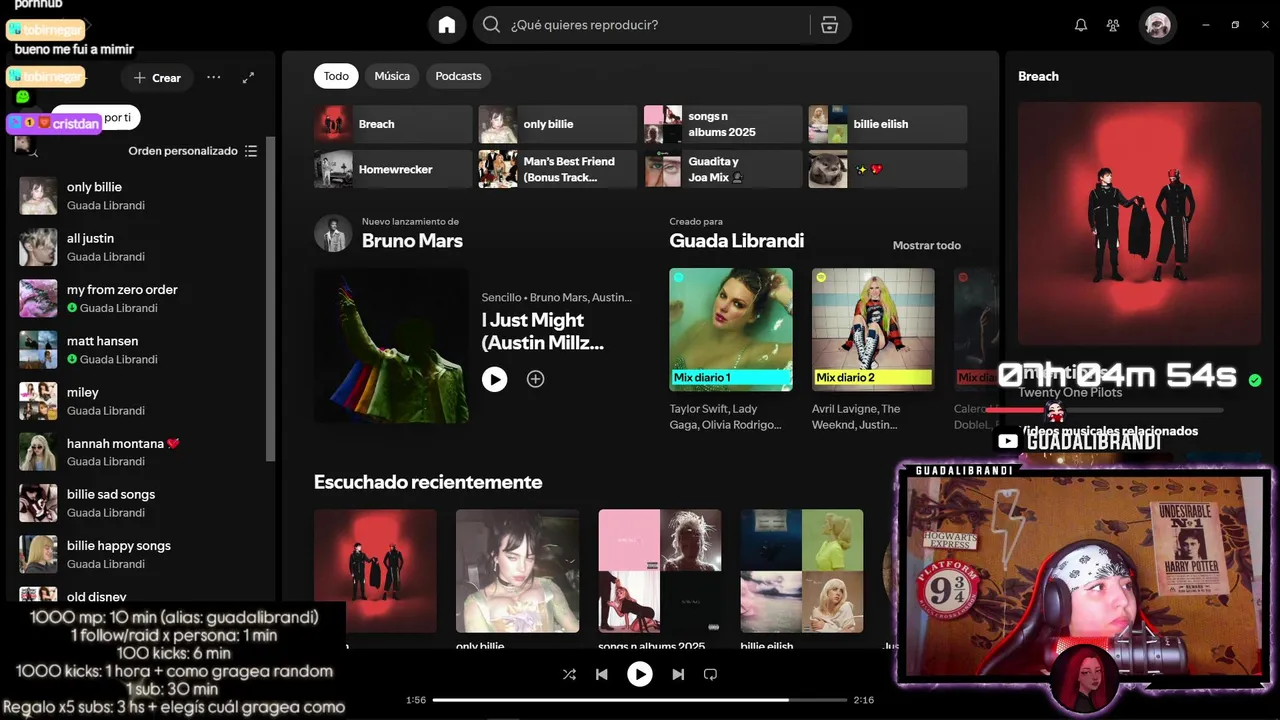This screenshot has height=720, width=1280.
Task: Open billie eilish recent playlist cover
Action: pyautogui.click(x=802, y=571)
